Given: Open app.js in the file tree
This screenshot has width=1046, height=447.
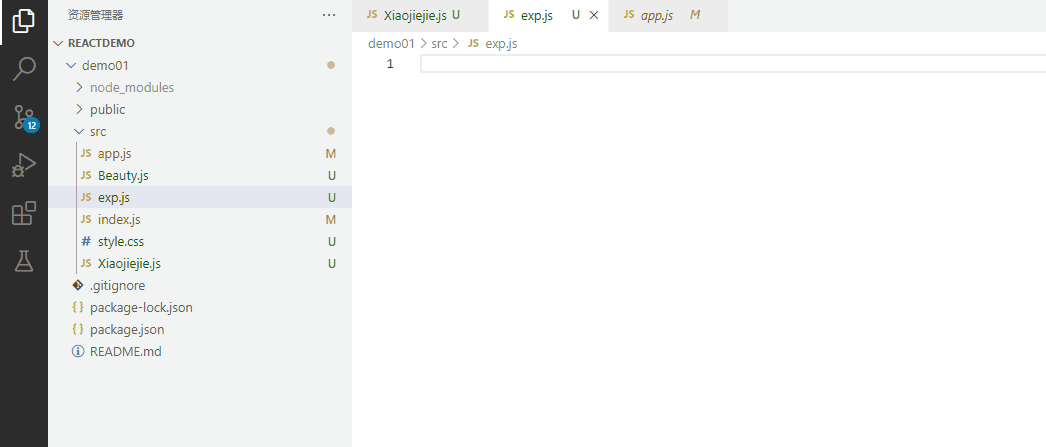Looking at the screenshot, I should [x=200, y=153].
